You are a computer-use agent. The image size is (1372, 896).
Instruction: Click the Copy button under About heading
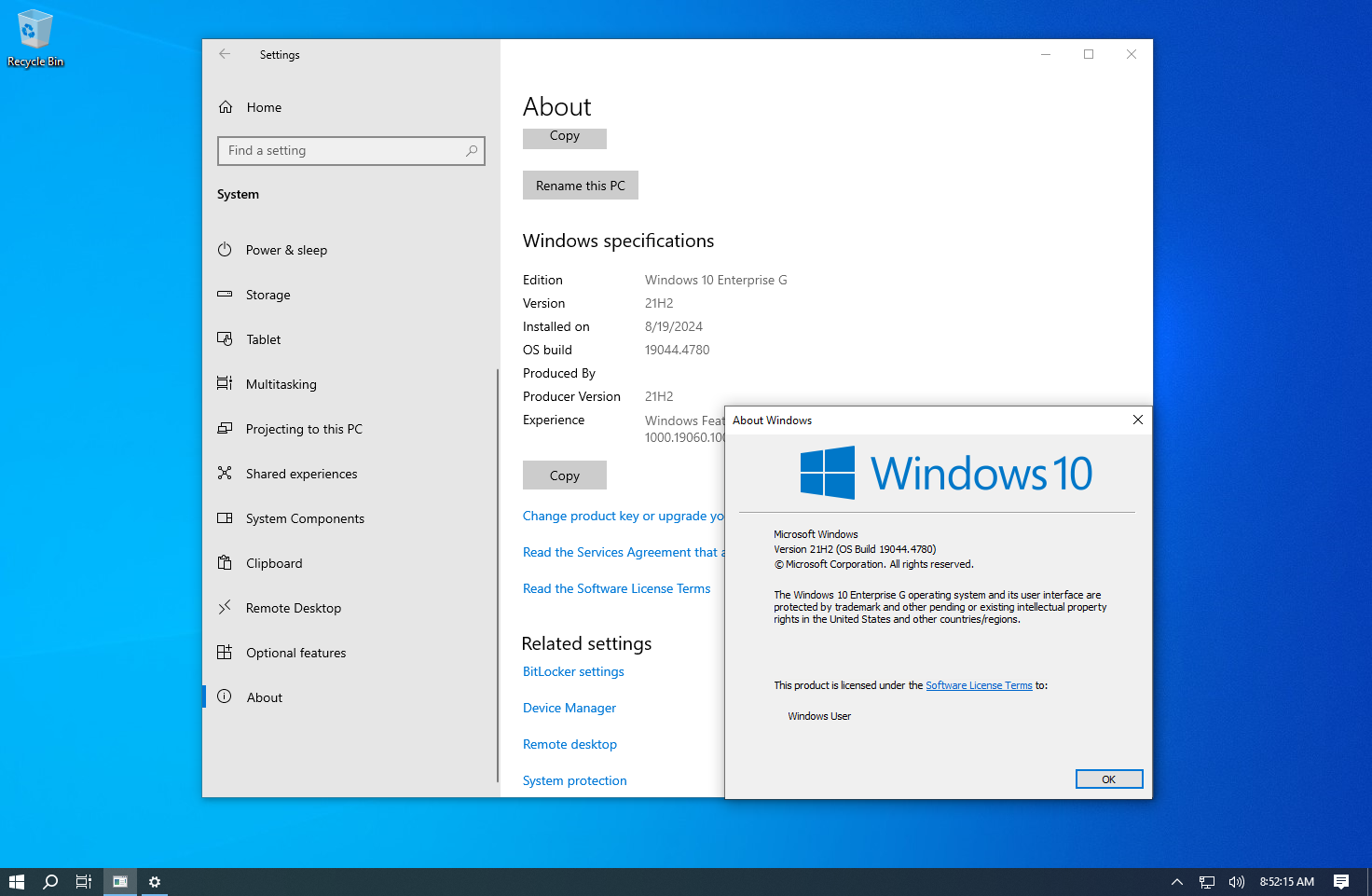tap(565, 137)
